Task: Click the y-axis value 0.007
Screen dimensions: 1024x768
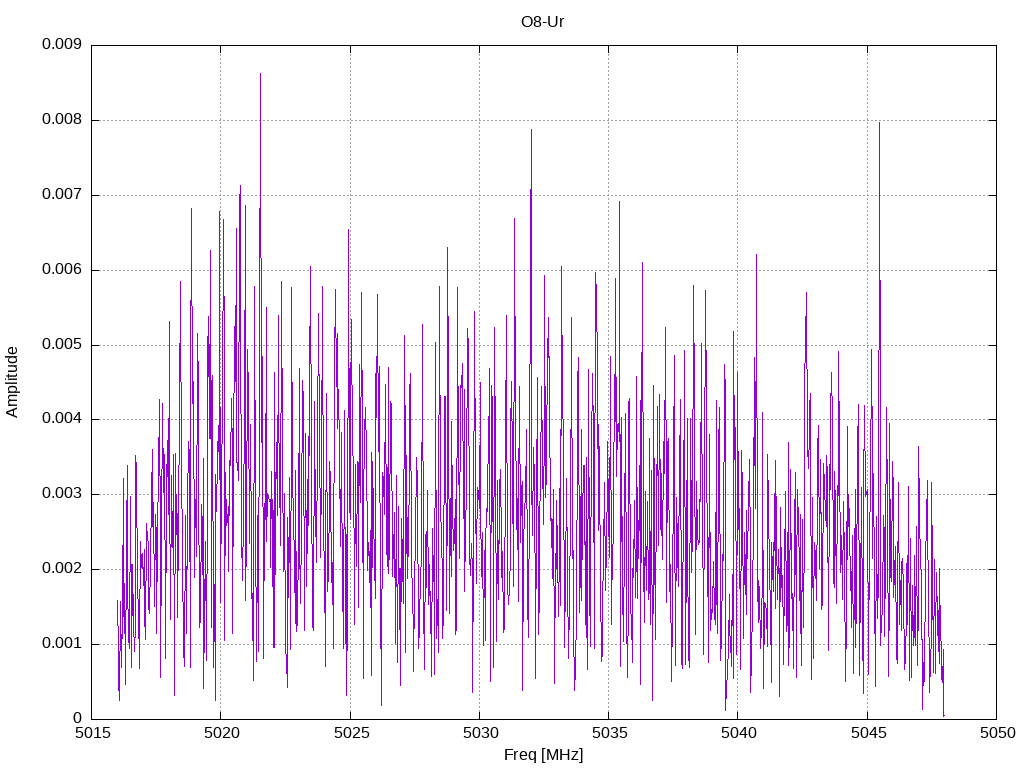Action: (61, 194)
